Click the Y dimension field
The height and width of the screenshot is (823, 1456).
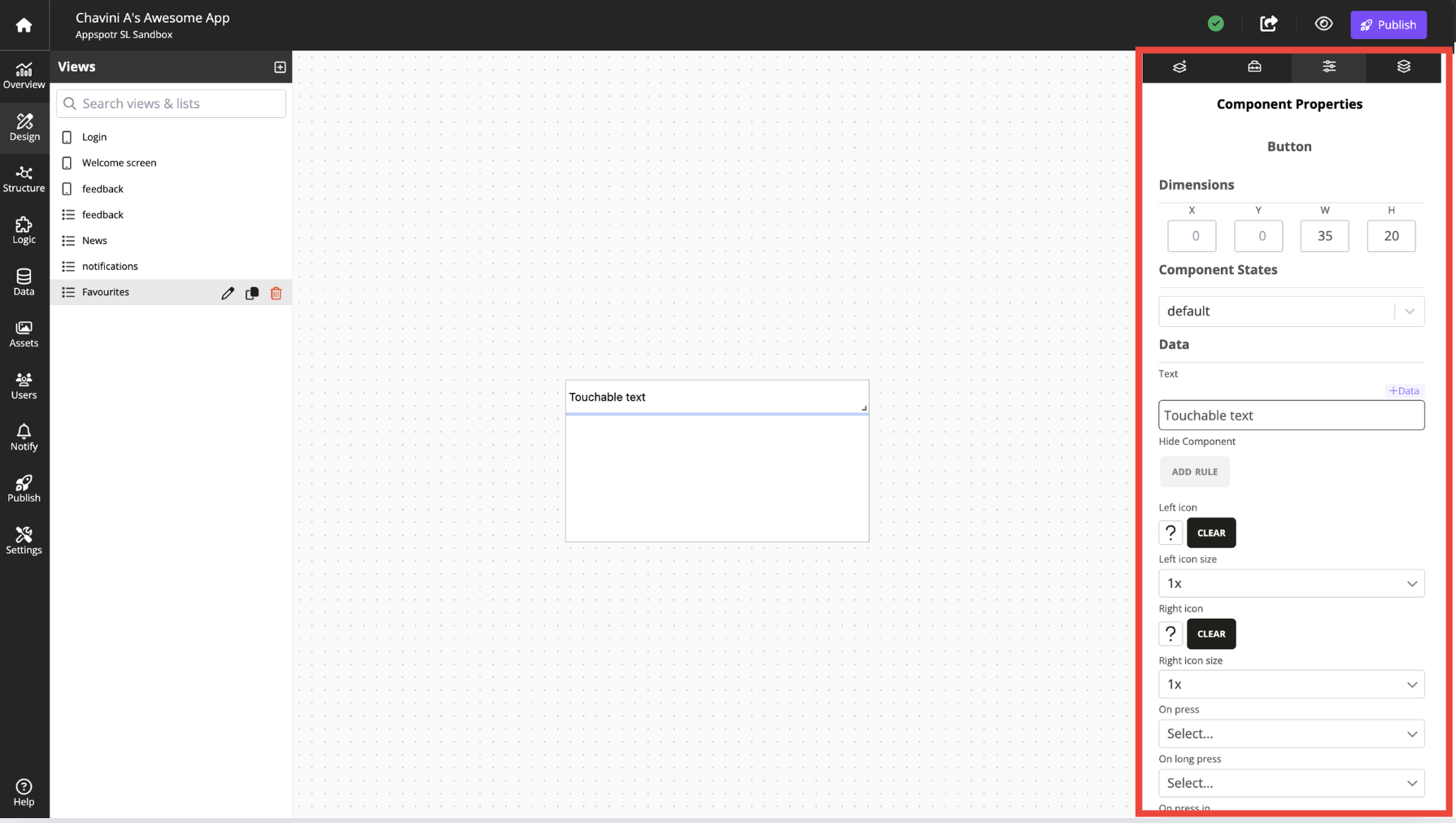(x=1258, y=236)
